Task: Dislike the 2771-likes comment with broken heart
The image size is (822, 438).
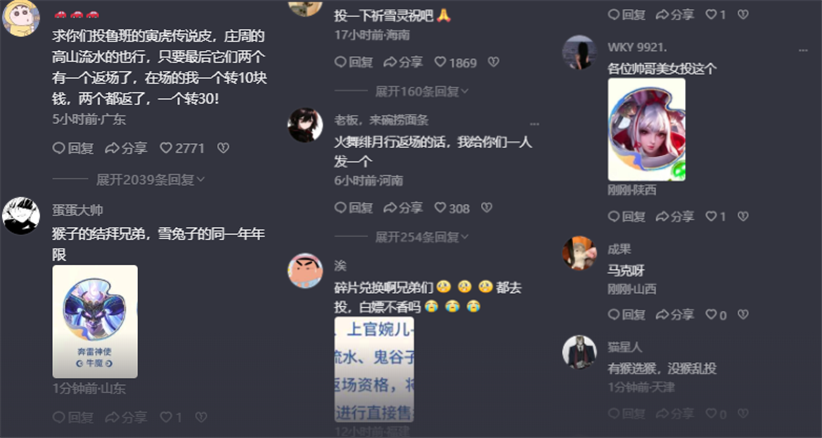Action: (x=223, y=148)
